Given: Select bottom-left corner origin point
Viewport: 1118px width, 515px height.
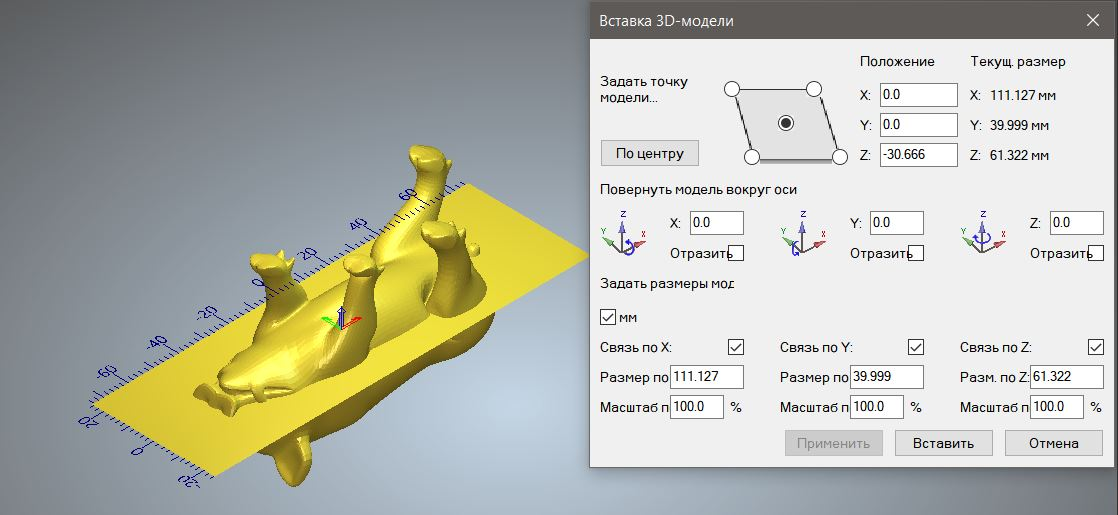Looking at the screenshot, I should tap(753, 156).
